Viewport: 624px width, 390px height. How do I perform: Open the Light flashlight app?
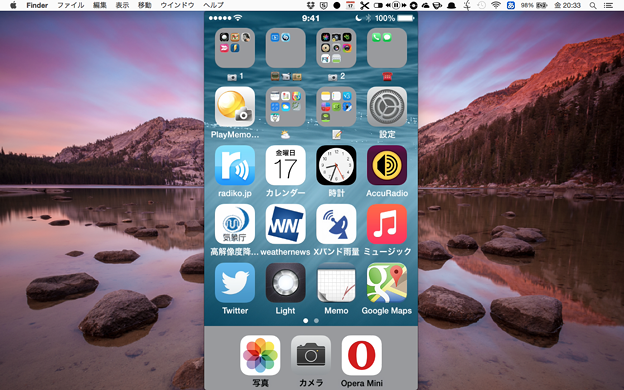[285, 283]
